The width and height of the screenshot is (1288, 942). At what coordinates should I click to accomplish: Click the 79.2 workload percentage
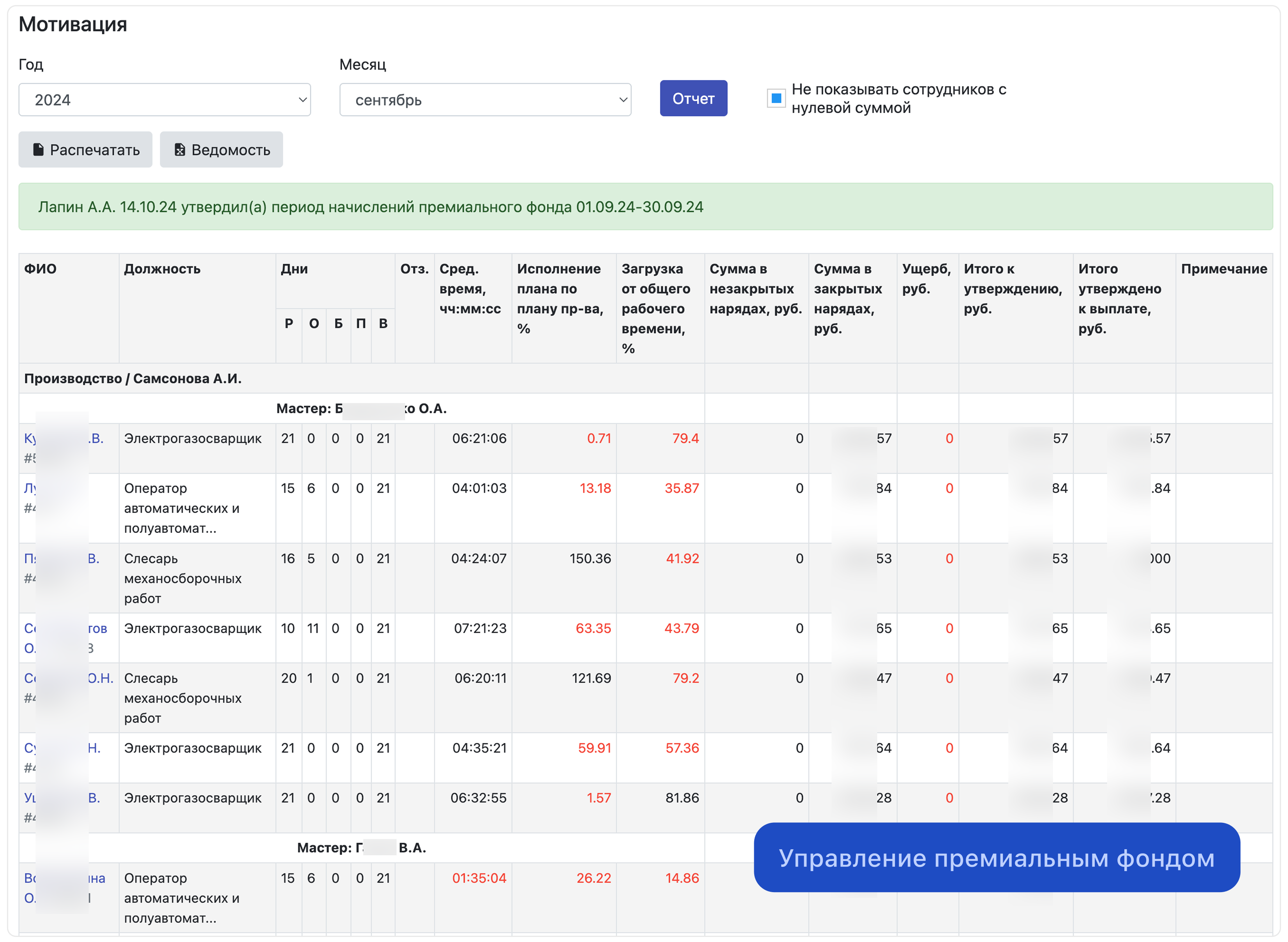(685, 679)
